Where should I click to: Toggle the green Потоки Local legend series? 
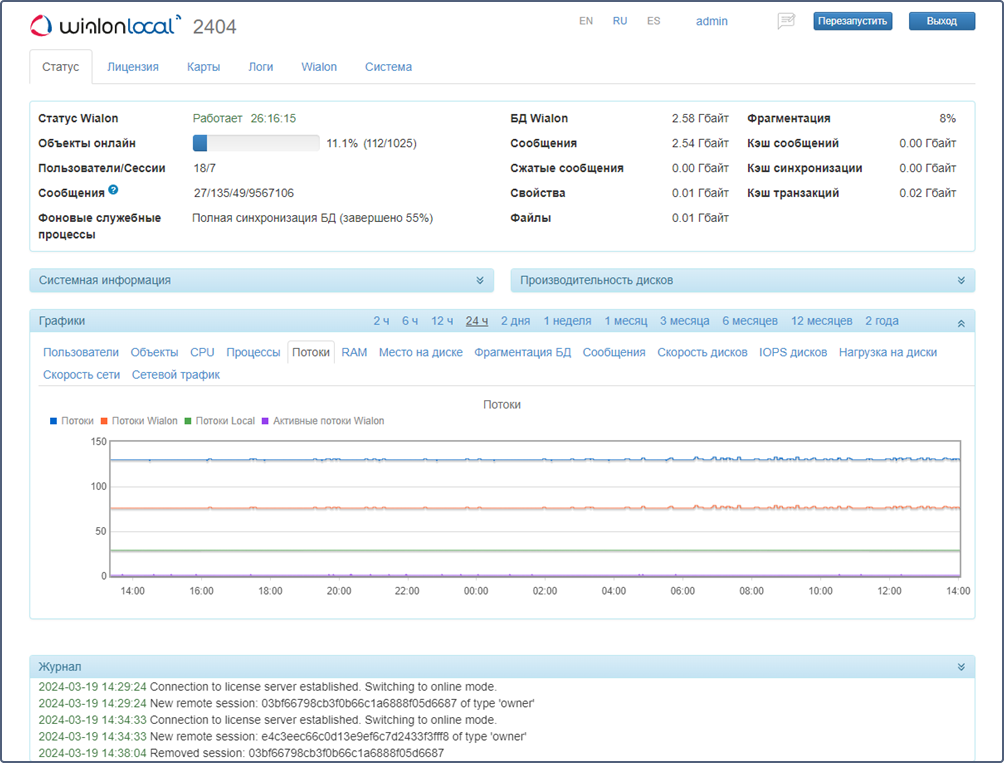click(x=220, y=421)
